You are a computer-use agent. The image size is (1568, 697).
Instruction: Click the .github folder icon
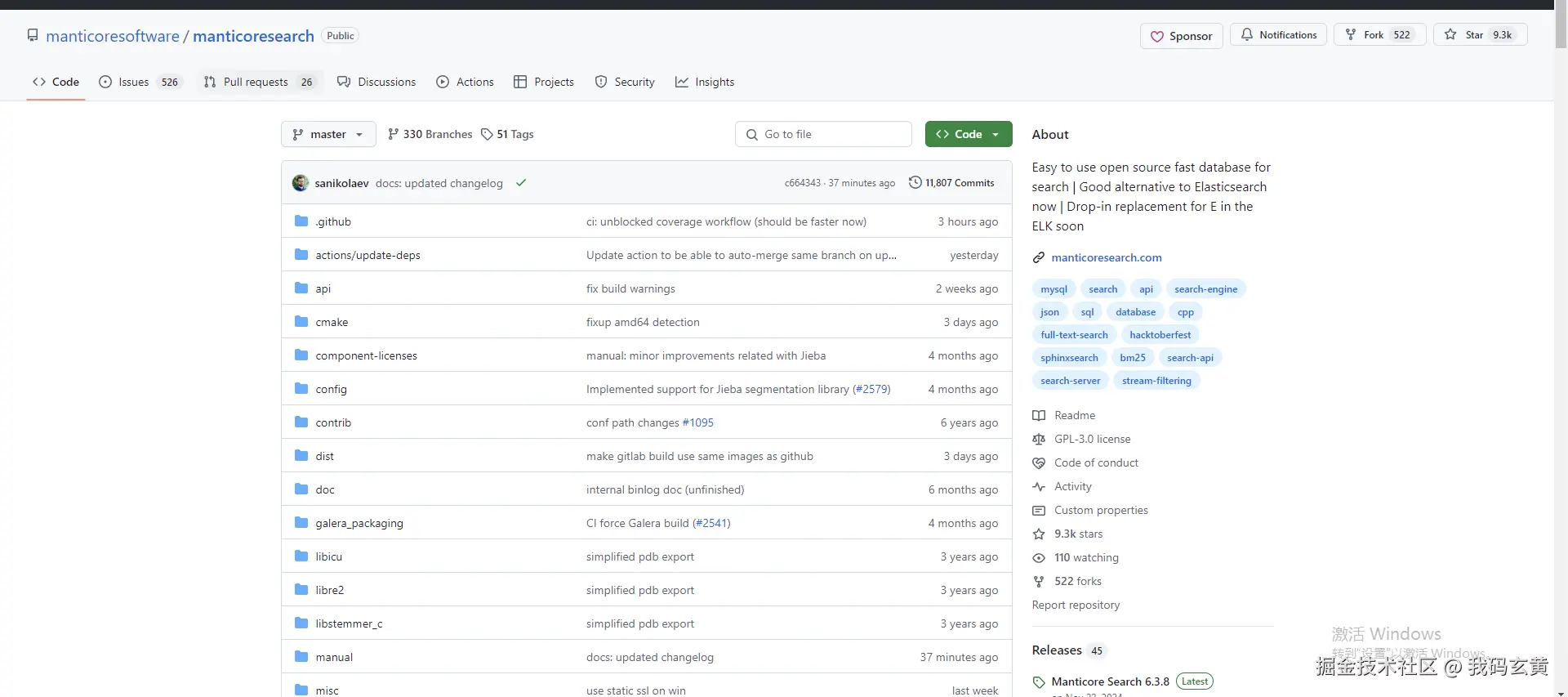[x=301, y=221]
